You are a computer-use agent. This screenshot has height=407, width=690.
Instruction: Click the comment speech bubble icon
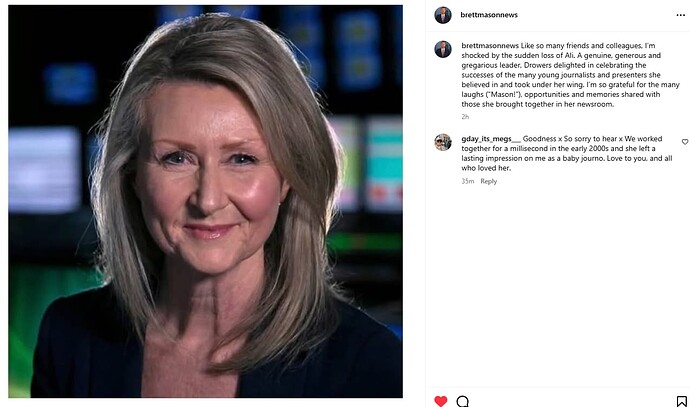(462, 401)
